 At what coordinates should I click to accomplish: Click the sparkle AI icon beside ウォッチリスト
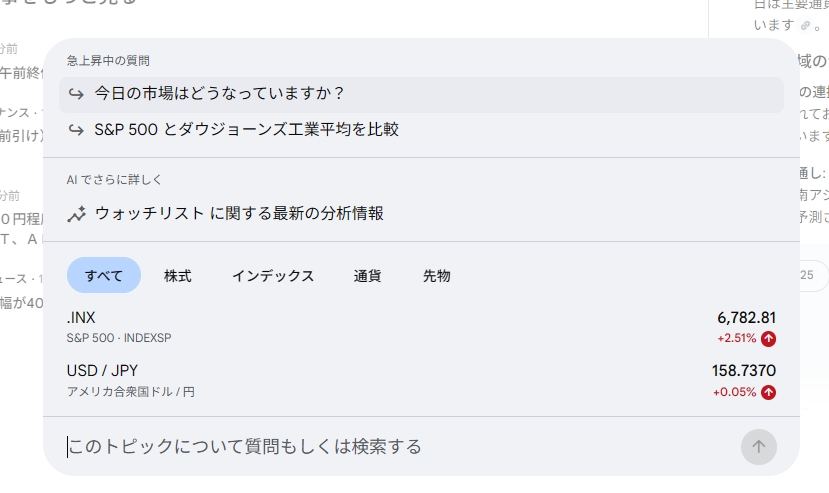tap(76, 214)
